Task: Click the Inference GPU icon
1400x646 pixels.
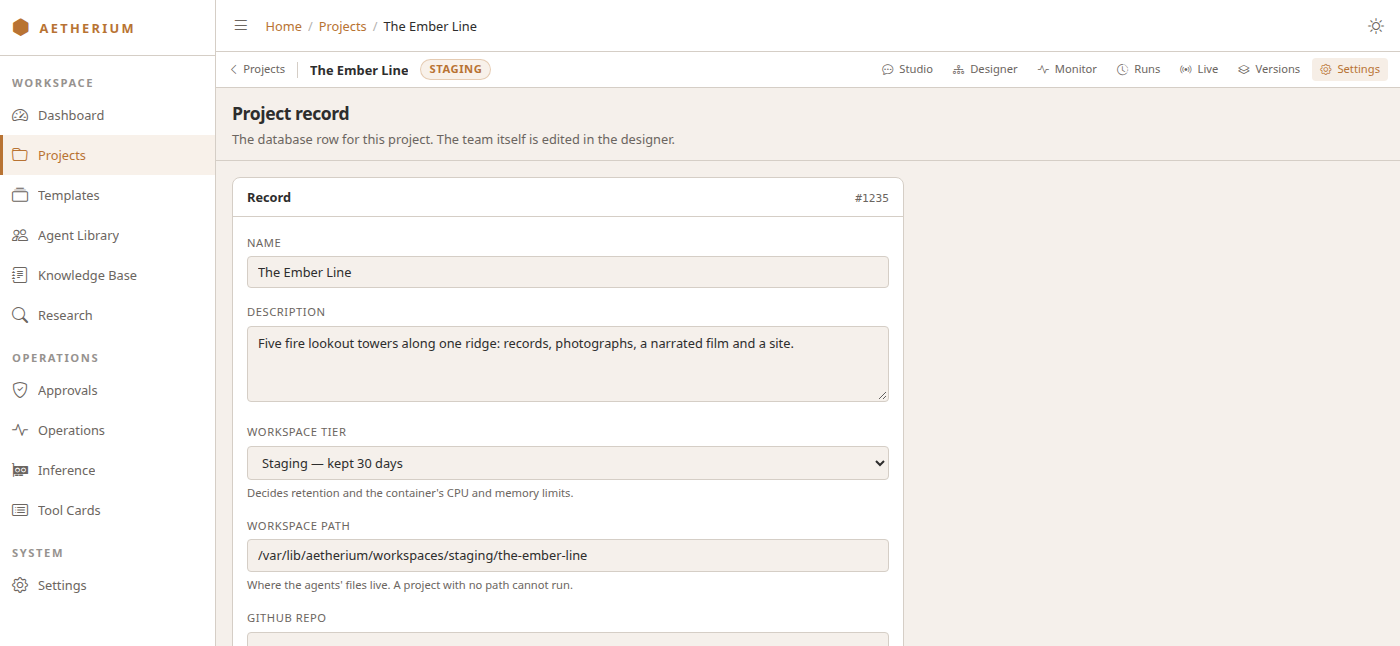Action: [x=20, y=470]
